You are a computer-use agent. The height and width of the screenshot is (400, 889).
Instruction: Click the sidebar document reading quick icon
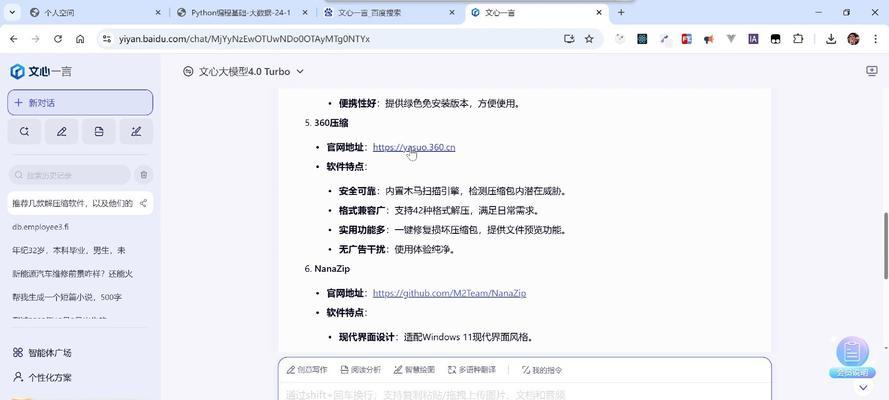[99, 131]
